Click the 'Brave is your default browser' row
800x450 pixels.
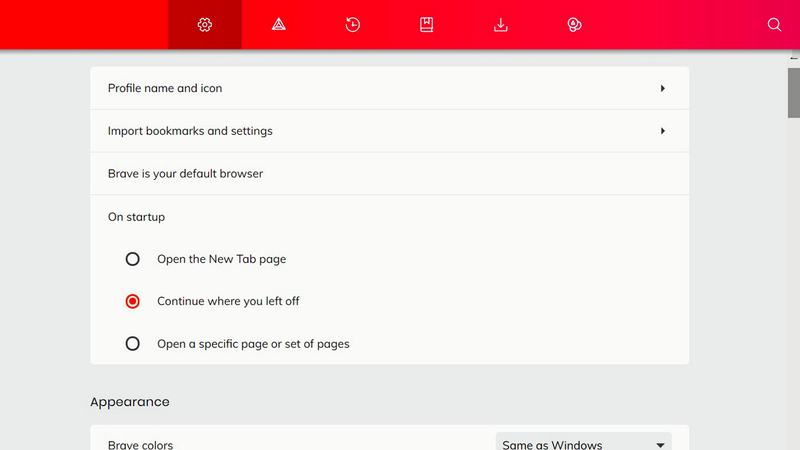click(x=186, y=174)
